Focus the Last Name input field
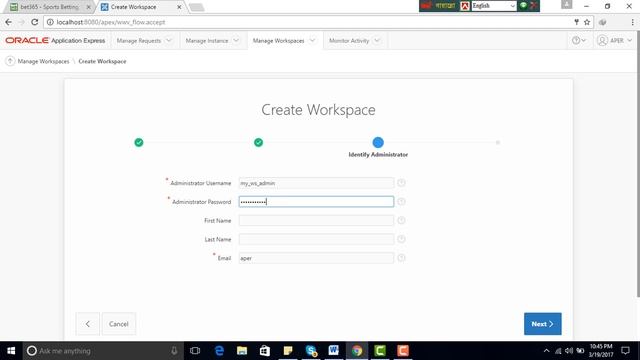This screenshot has width=640, height=360. (316, 239)
